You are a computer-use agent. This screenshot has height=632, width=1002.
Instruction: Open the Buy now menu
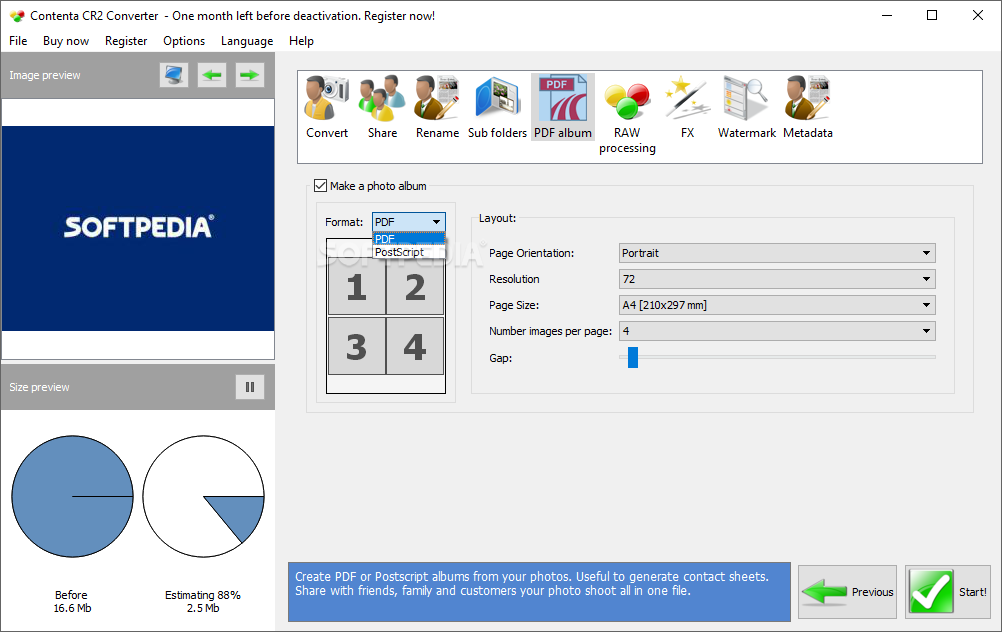[66, 41]
